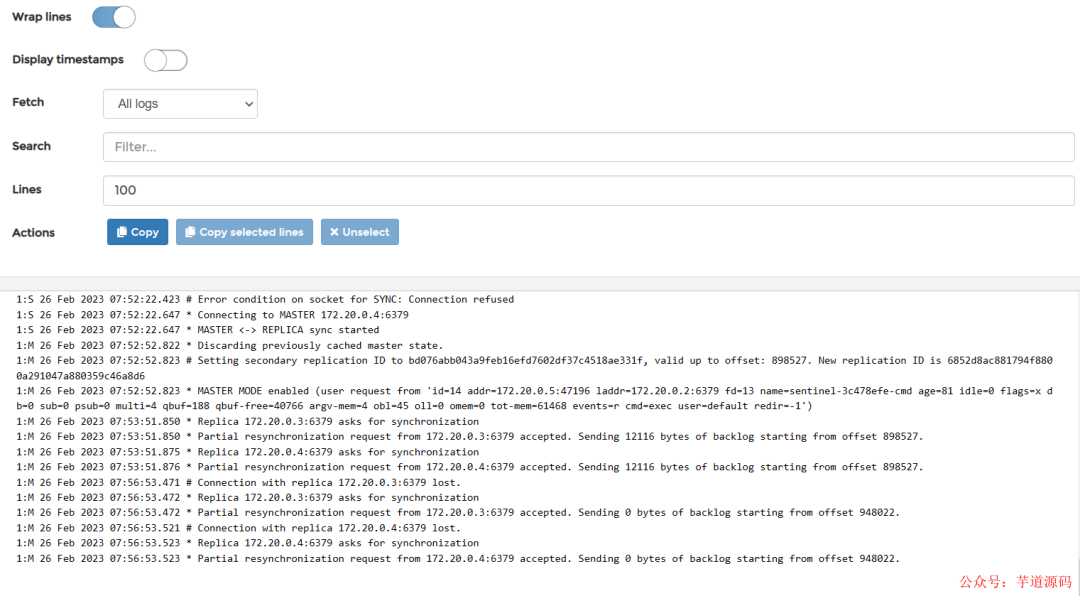Image resolution: width=1080 pixels, height=596 pixels.
Task: Click the Discarding previously cached master state line
Action: click(229, 345)
